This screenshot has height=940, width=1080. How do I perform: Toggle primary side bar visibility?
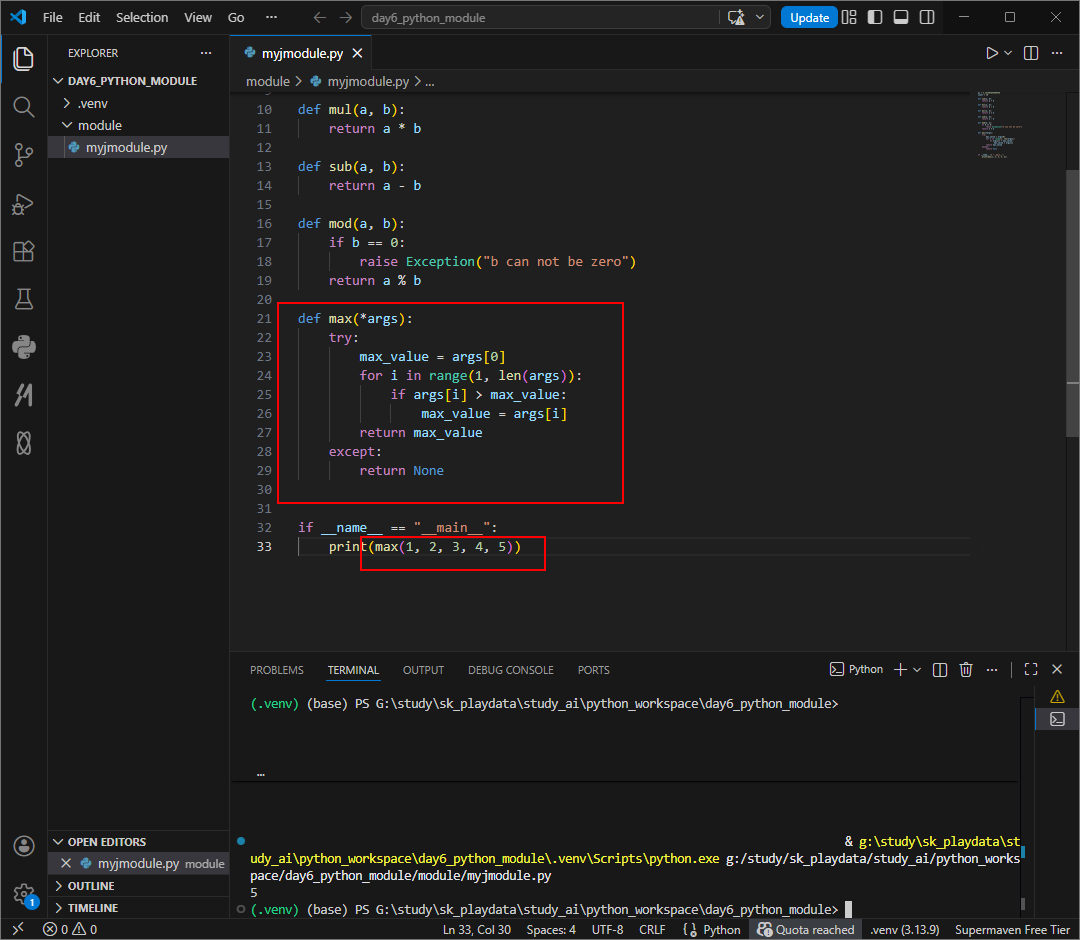[x=875, y=17]
